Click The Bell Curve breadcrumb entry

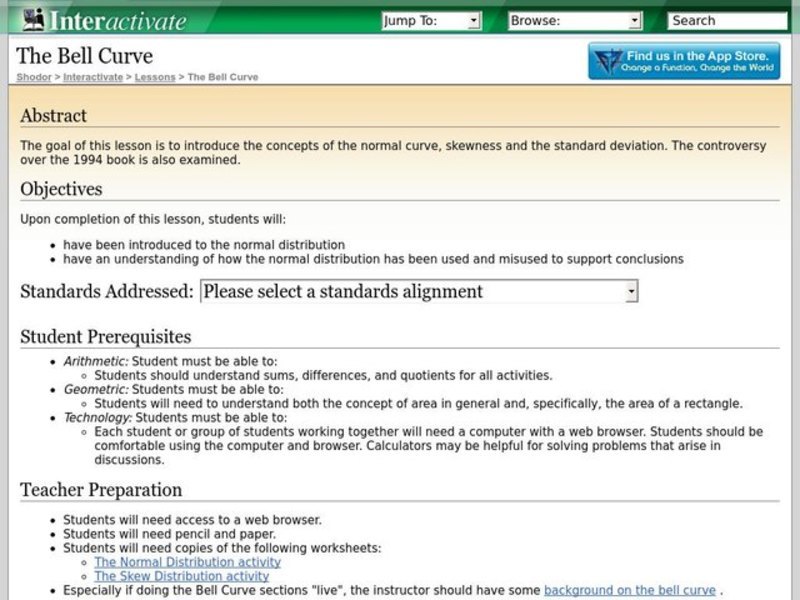tap(222, 76)
